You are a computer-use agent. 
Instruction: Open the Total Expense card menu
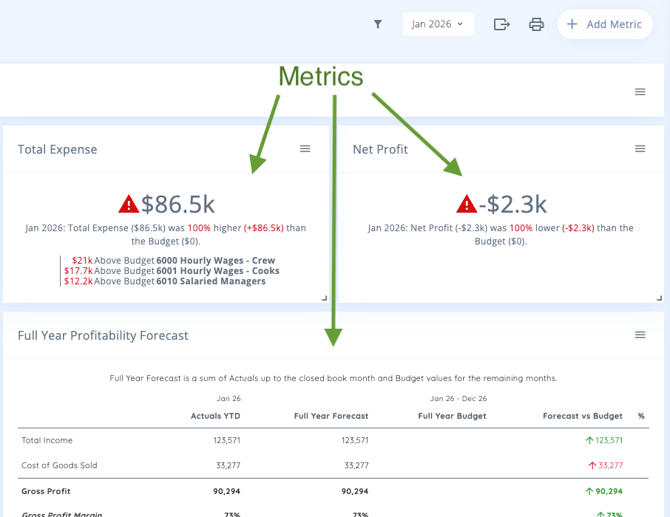point(305,149)
